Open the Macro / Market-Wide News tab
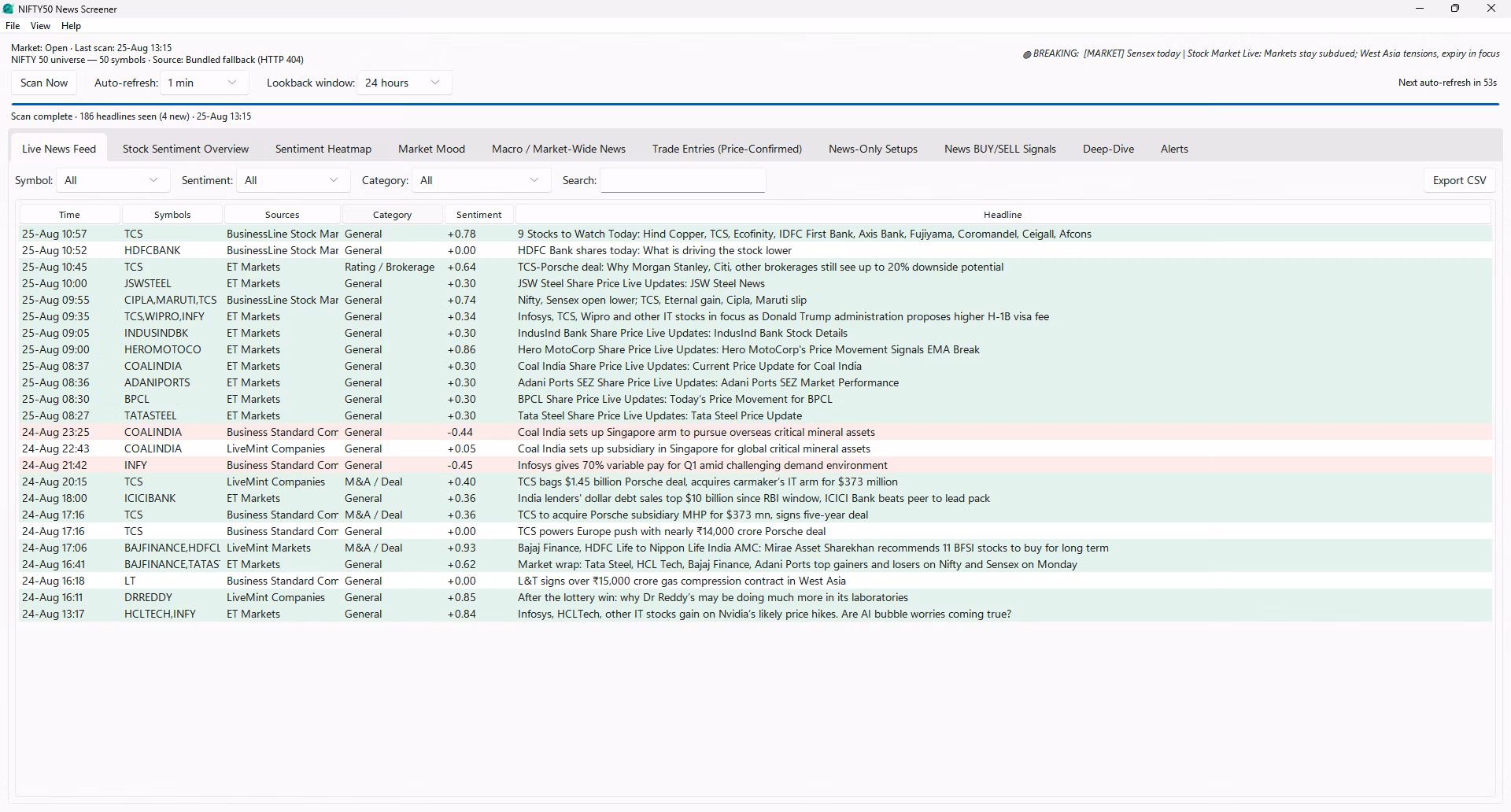This screenshot has width=1511, height=812. click(x=559, y=149)
